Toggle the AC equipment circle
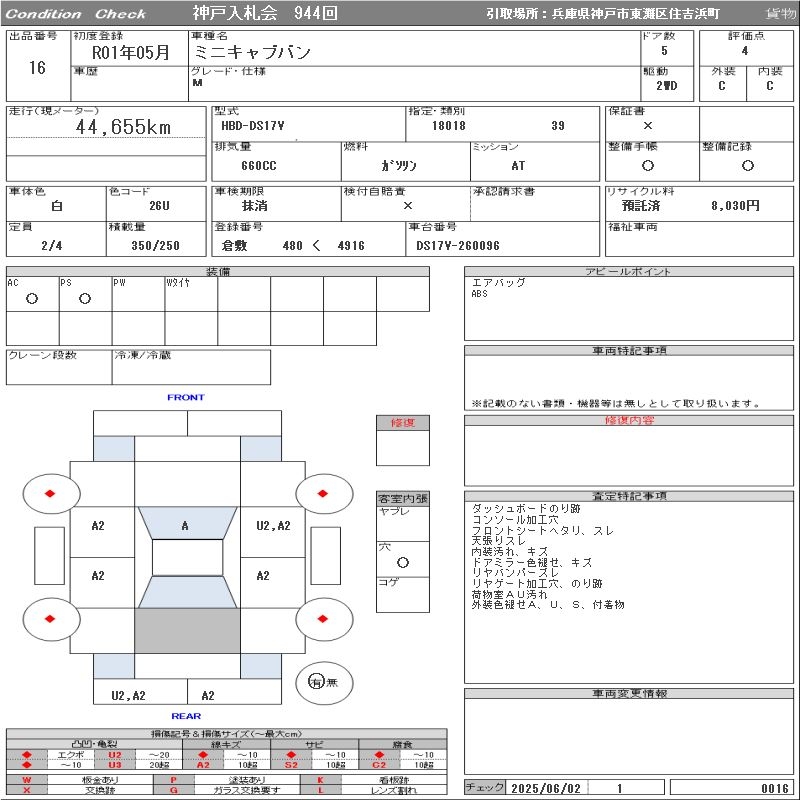The width and height of the screenshot is (800, 800). pyautogui.click(x=32, y=298)
